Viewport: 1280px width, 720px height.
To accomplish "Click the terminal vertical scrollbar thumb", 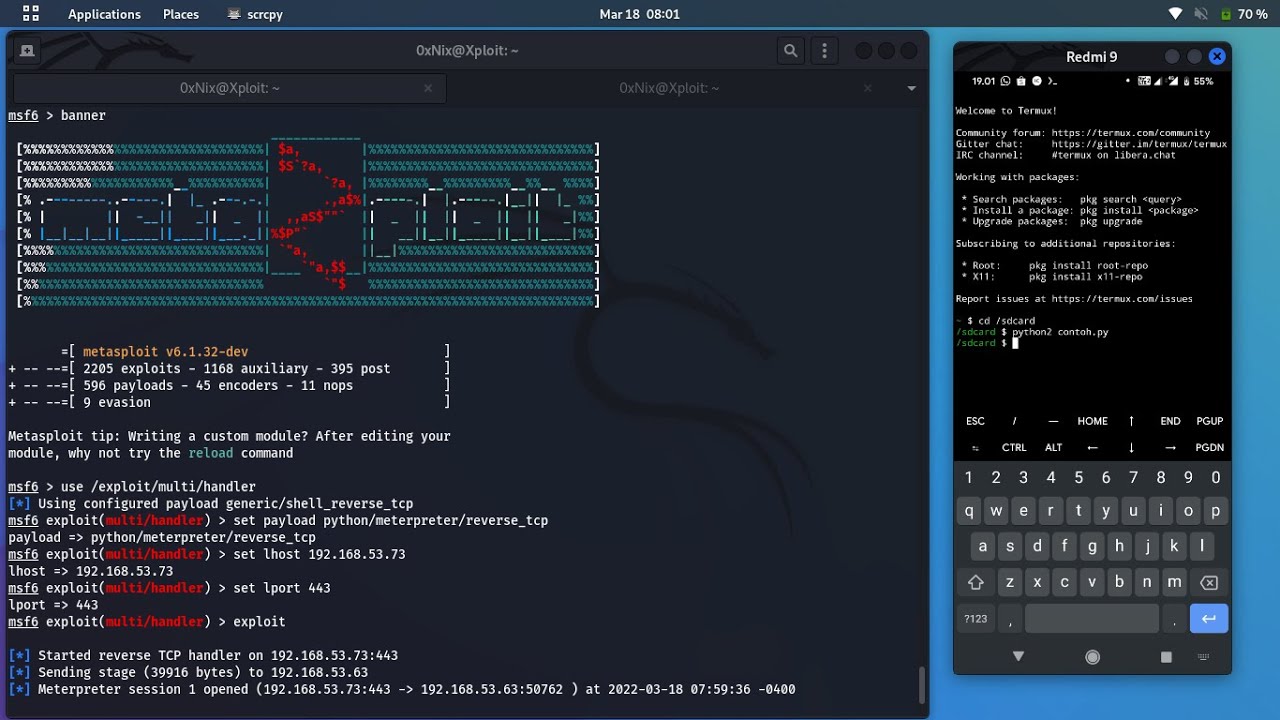I will tap(922, 685).
